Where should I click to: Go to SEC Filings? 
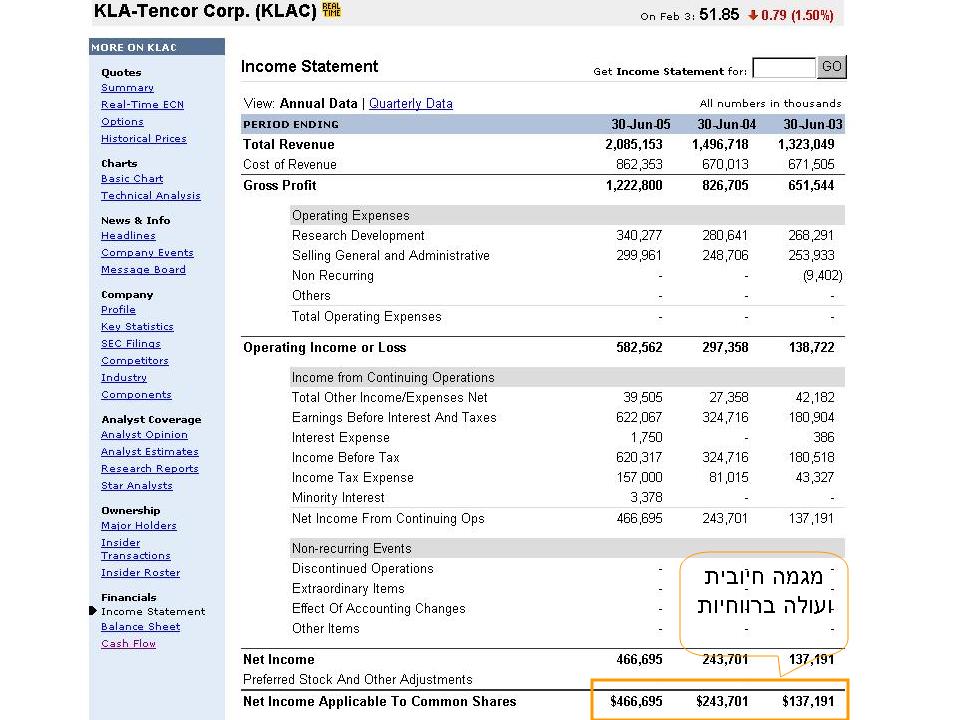(130, 344)
